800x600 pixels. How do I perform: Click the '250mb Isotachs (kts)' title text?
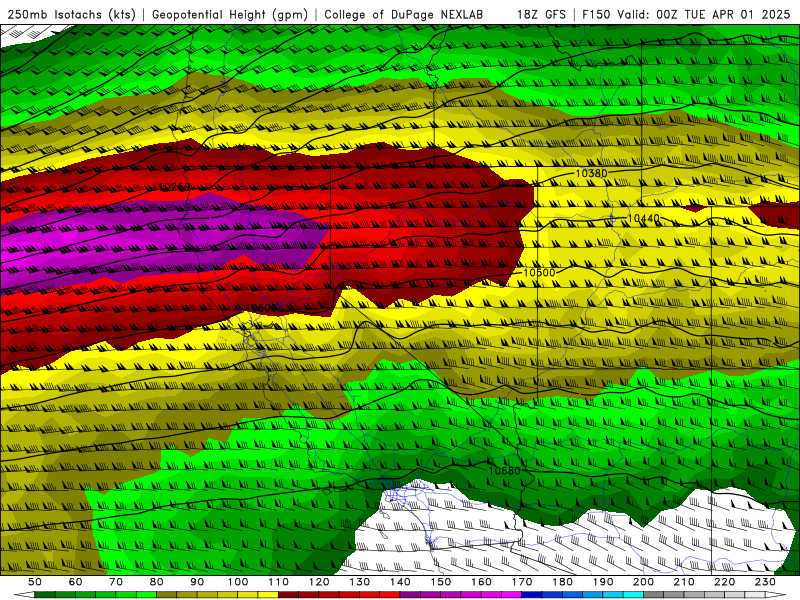click(x=72, y=14)
